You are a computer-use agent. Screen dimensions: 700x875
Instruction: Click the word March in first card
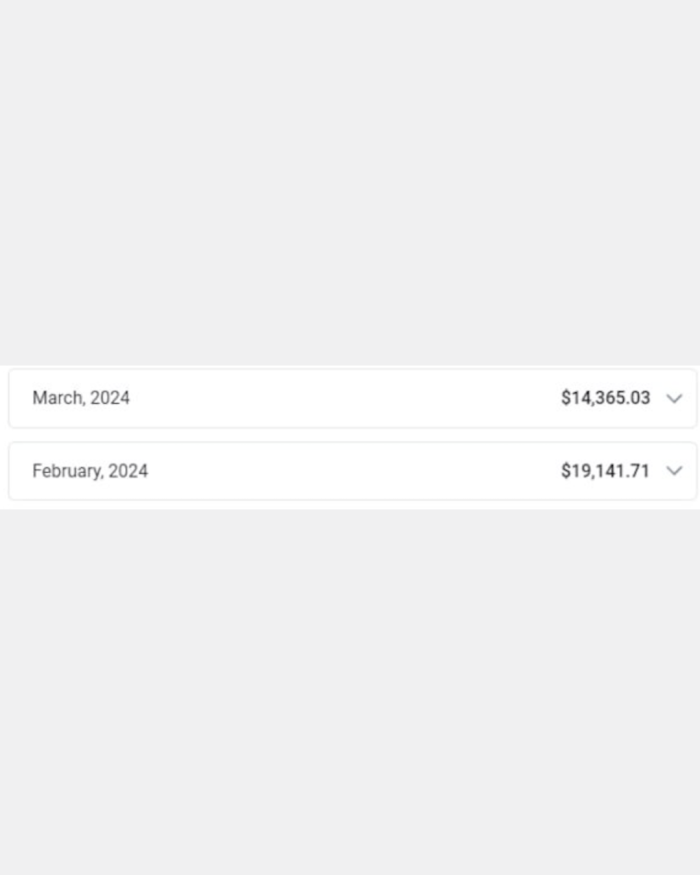(57, 398)
